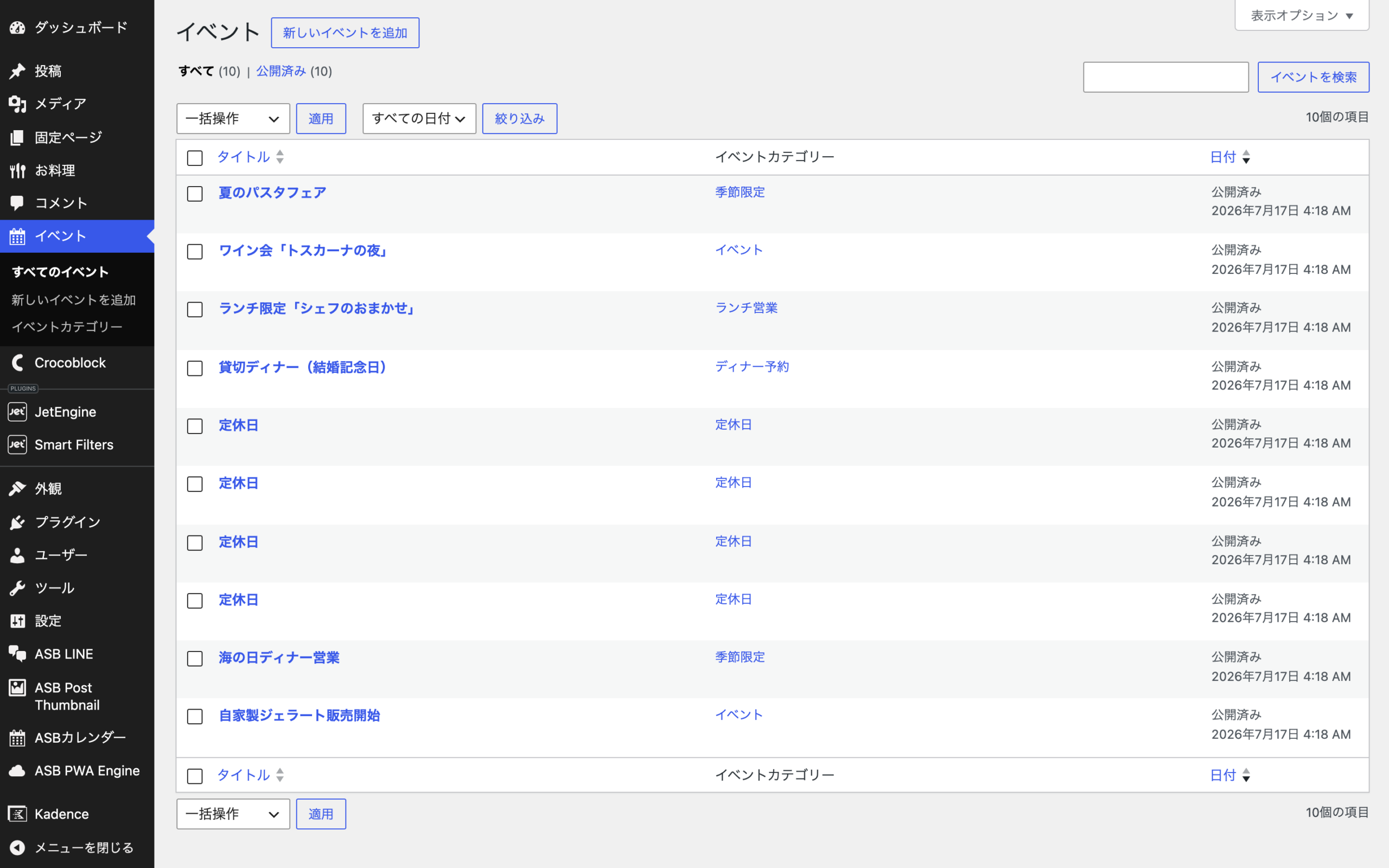Tick the checkbox for 夏のパスタフェア
This screenshot has width=1389, height=868.
point(195,194)
